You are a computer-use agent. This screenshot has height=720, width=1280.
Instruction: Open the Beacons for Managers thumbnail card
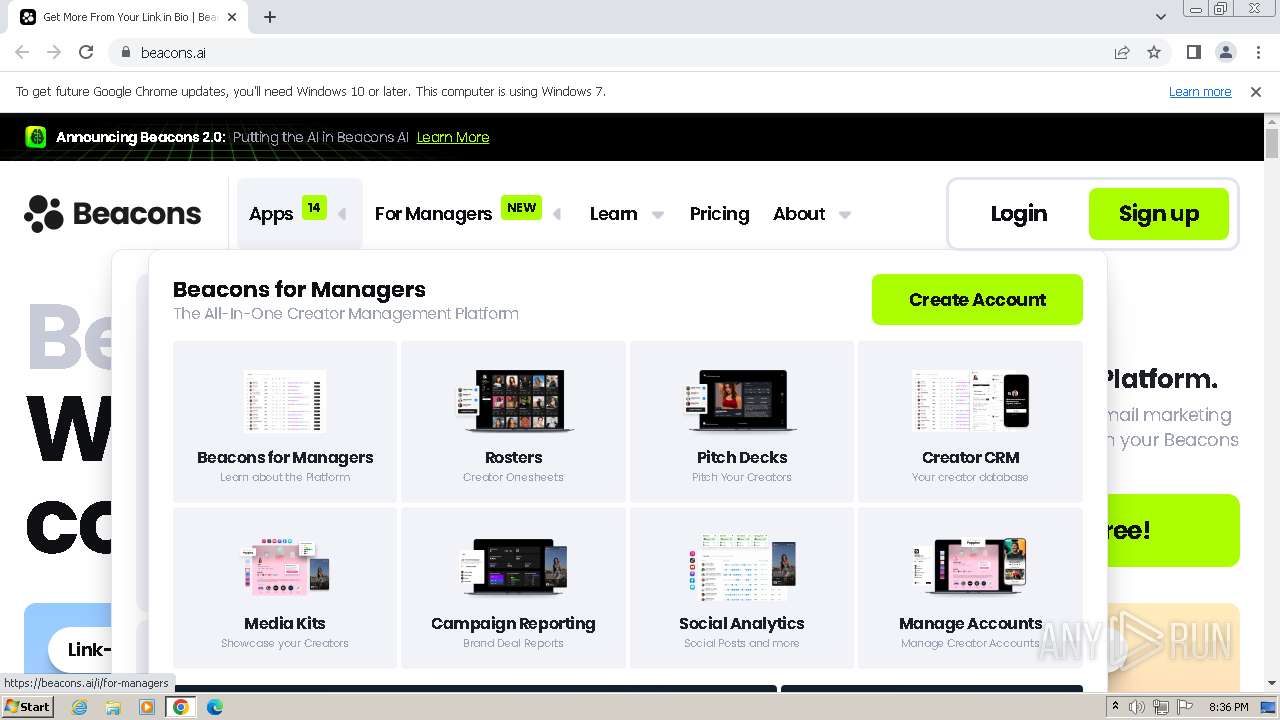pos(285,421)
